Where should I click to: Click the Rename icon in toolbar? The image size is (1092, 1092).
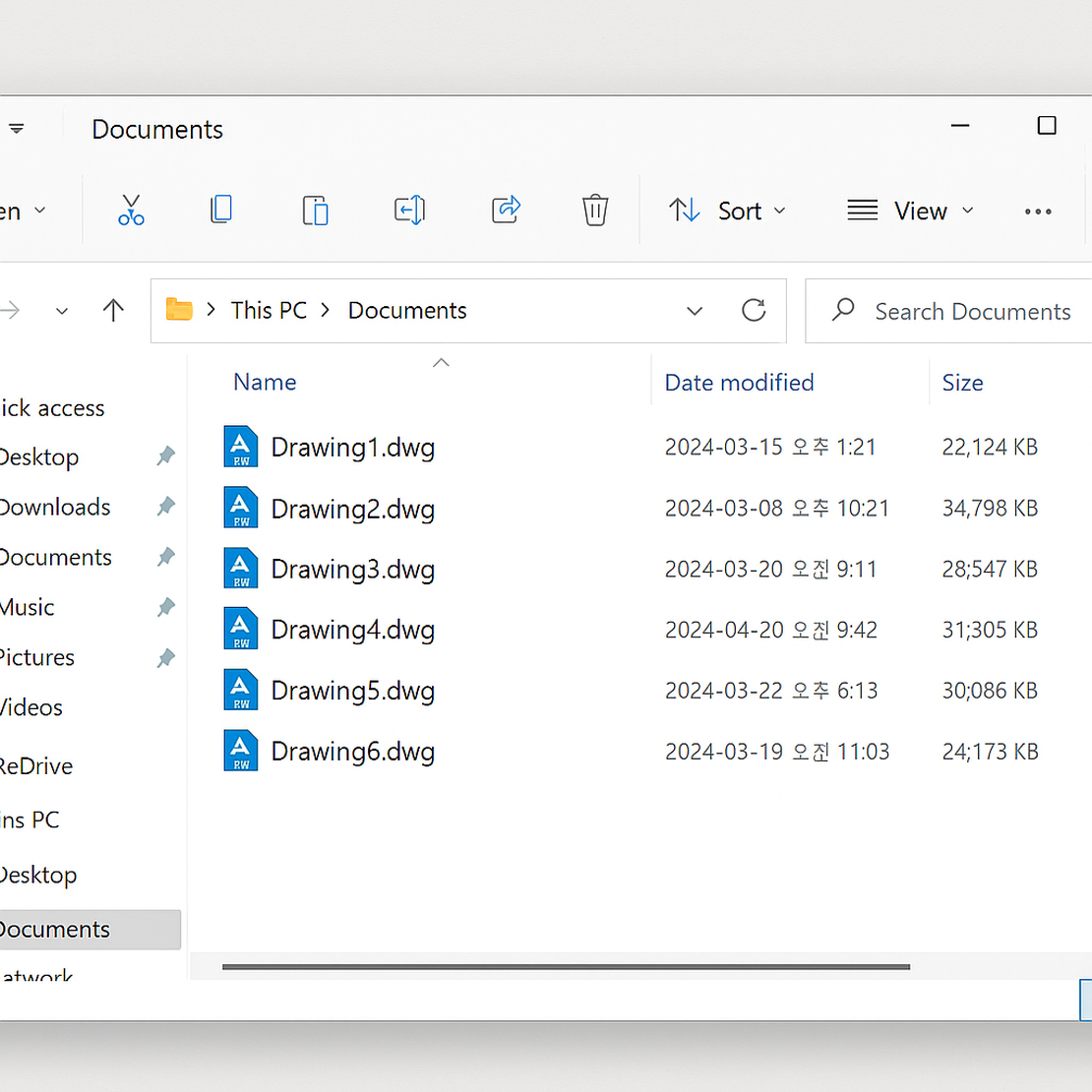pyautogui.click(x=409, y=210)
